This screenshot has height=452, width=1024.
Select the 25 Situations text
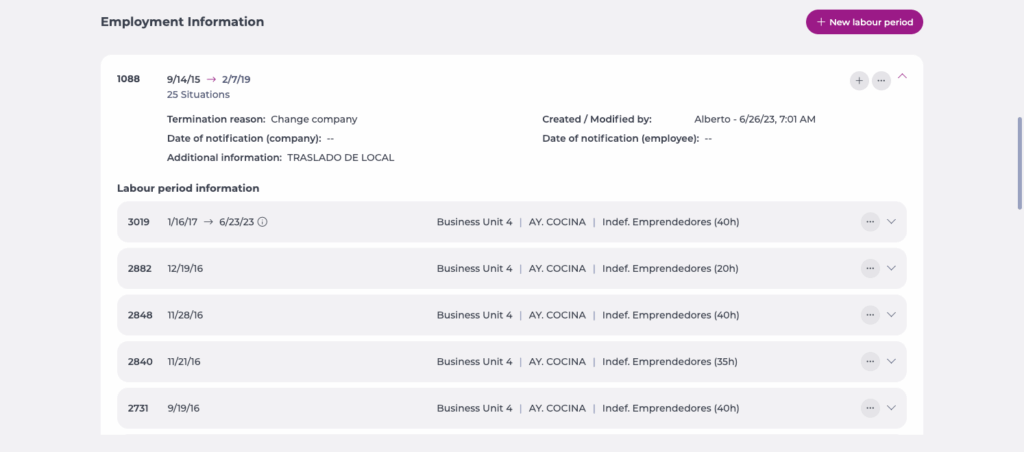coord(198,95)
